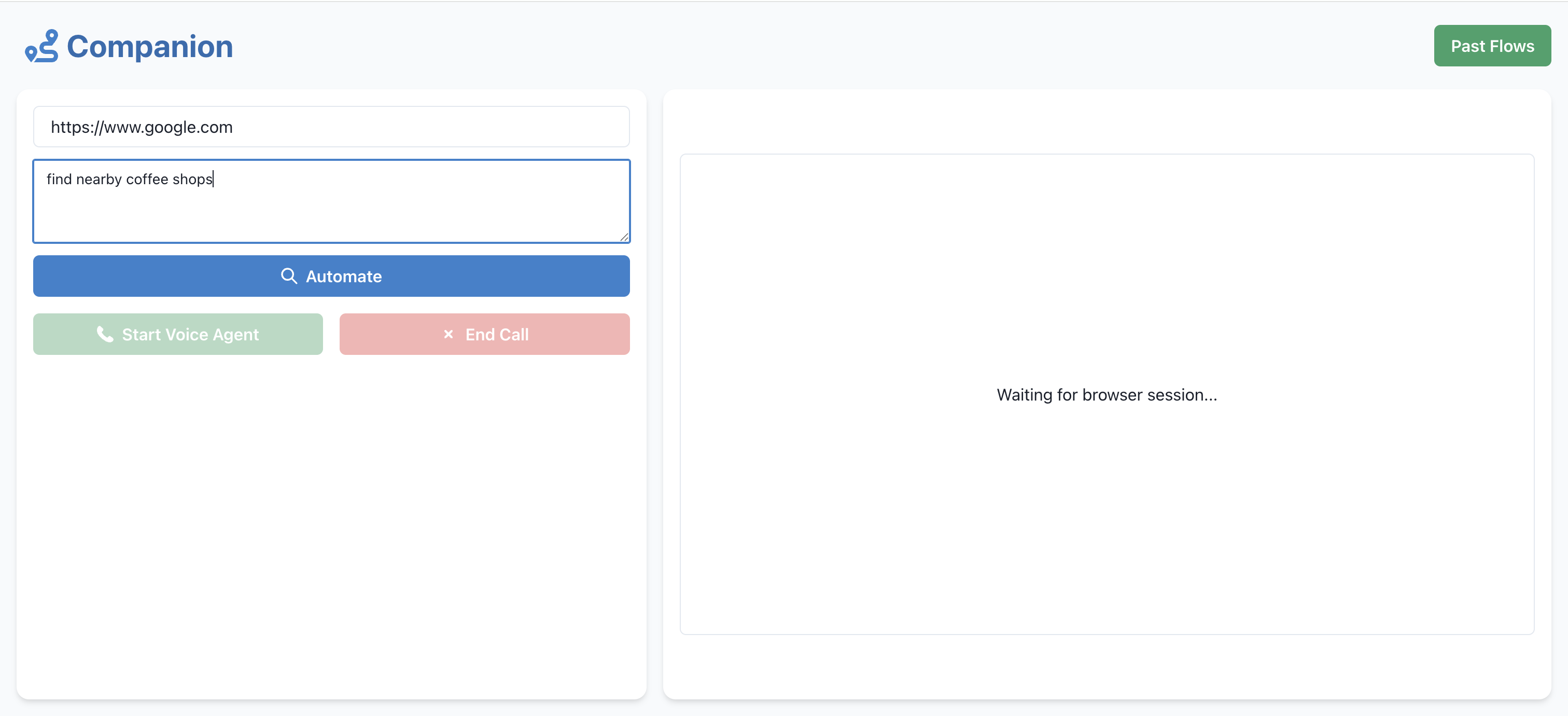Screen dimensions: 1568x716
Task: Select the blue location pin in the logo
Action: [x=31, y=53]
